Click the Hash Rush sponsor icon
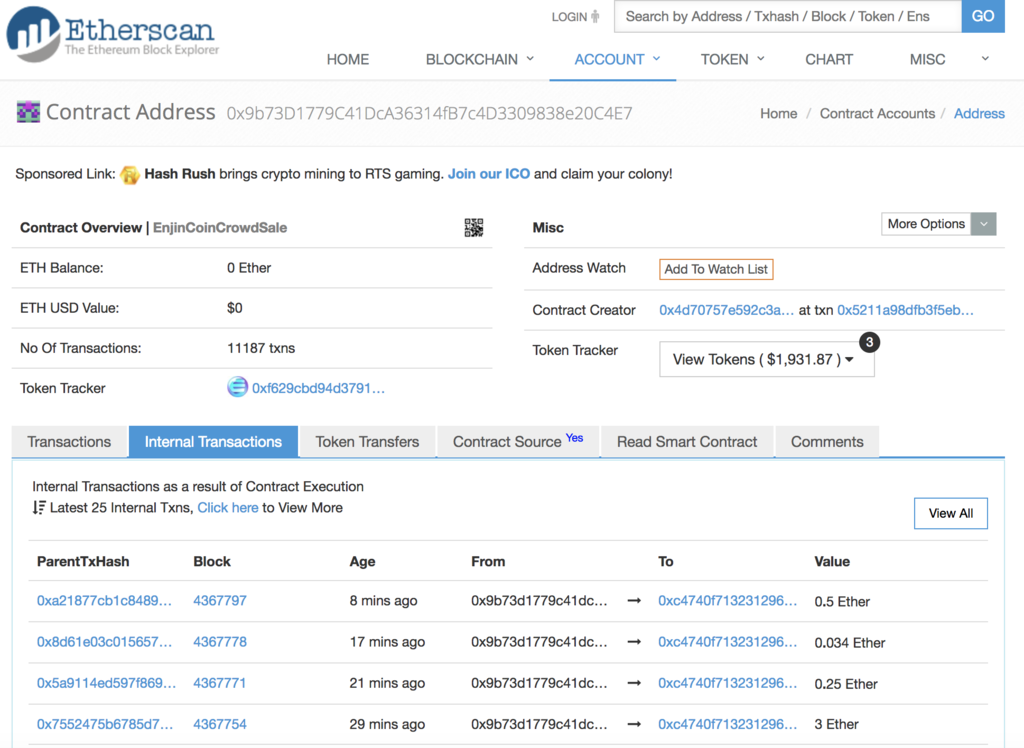 pos(129,174)
